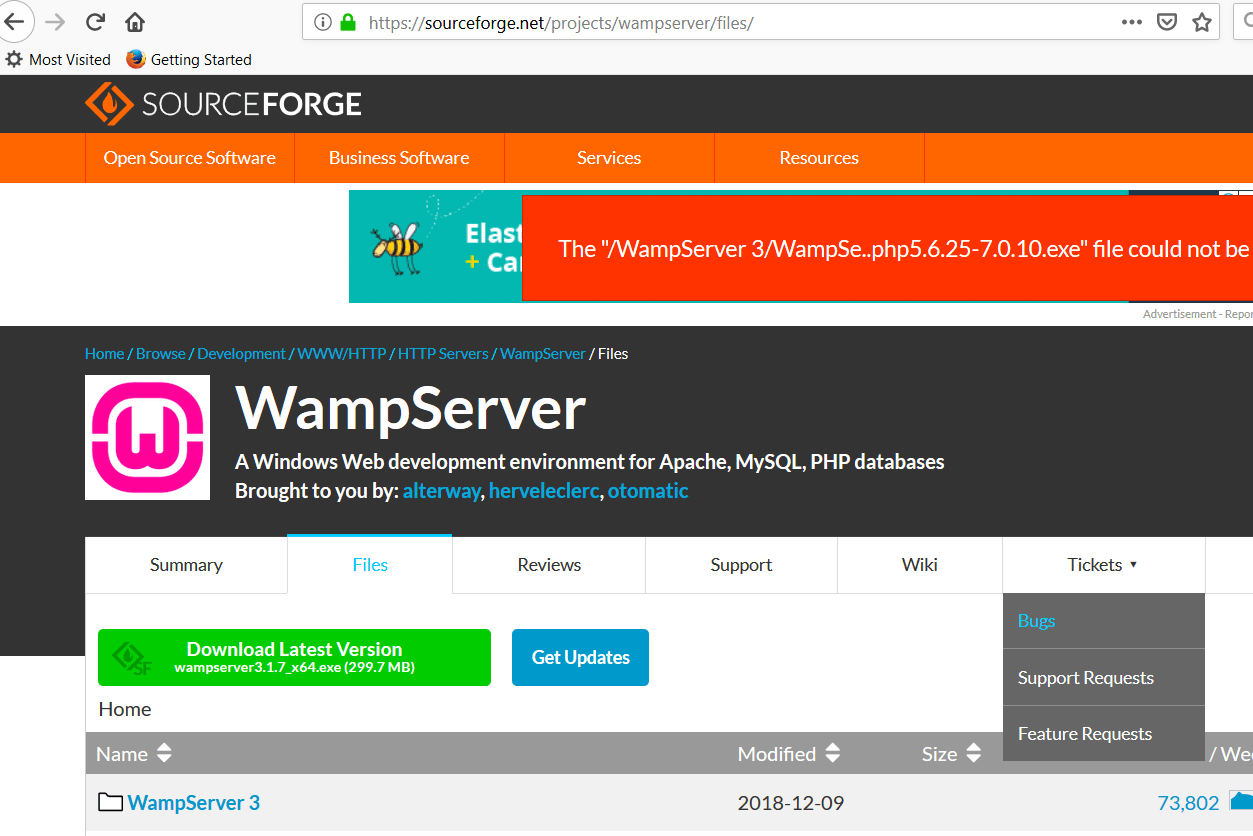Open the Most Visited bookmarks folder

coord(58,59)
